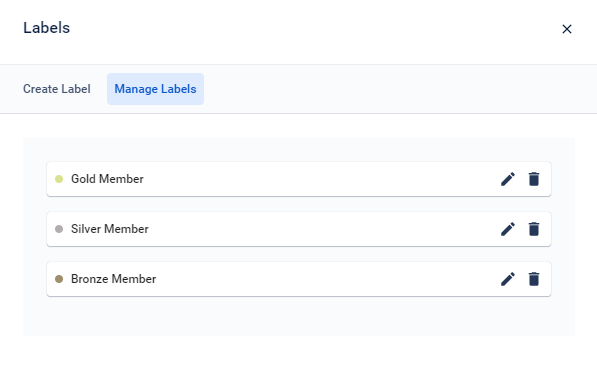Close the Labels dialog
The width and height of the screenshot is (597, 376).
pyautogui.click(x=567, y=29)
